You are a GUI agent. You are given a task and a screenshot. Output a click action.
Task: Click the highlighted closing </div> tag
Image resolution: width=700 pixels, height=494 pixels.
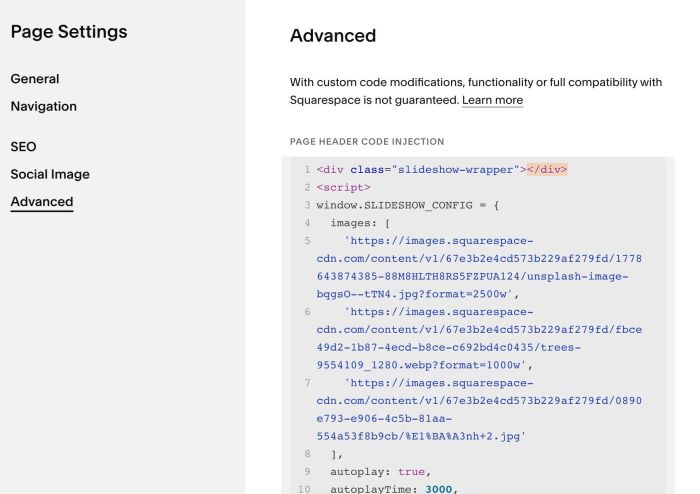pos(547,170)
